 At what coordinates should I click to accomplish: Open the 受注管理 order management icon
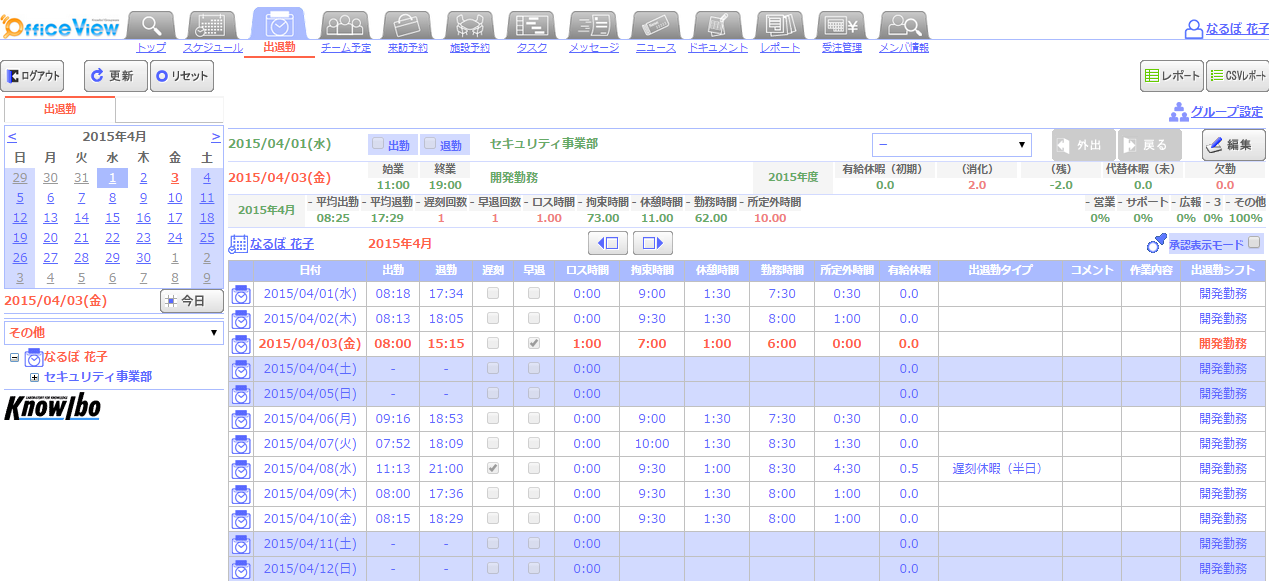click(842, 24)
